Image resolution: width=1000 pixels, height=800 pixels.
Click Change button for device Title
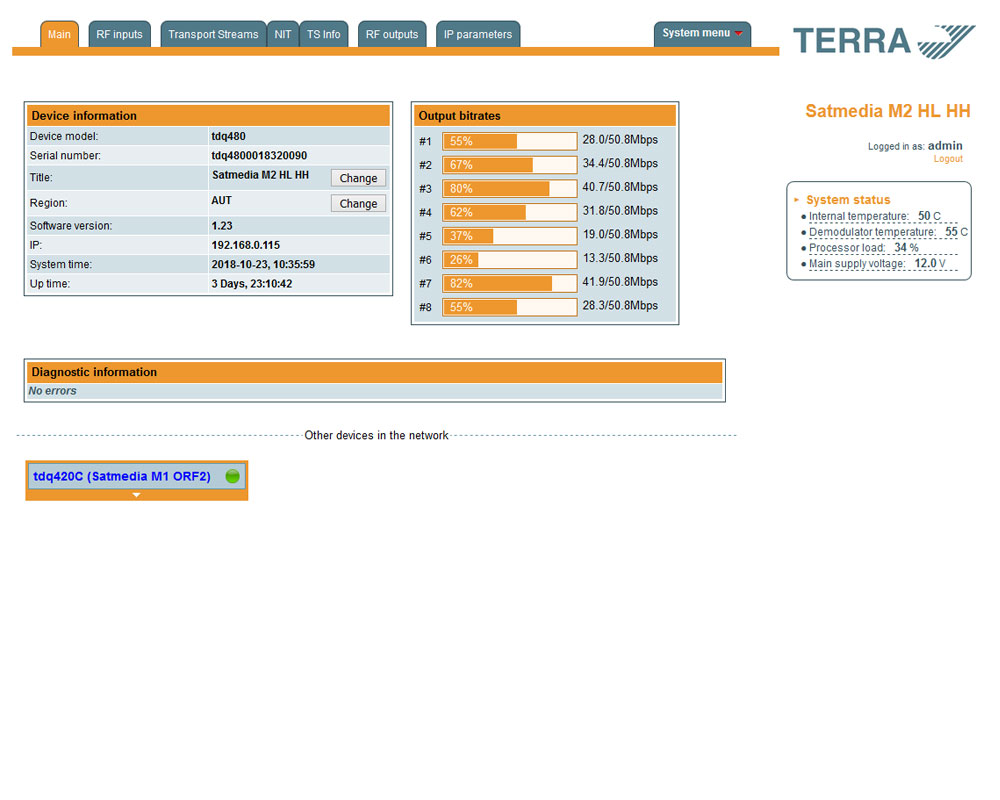click(358, 178)
